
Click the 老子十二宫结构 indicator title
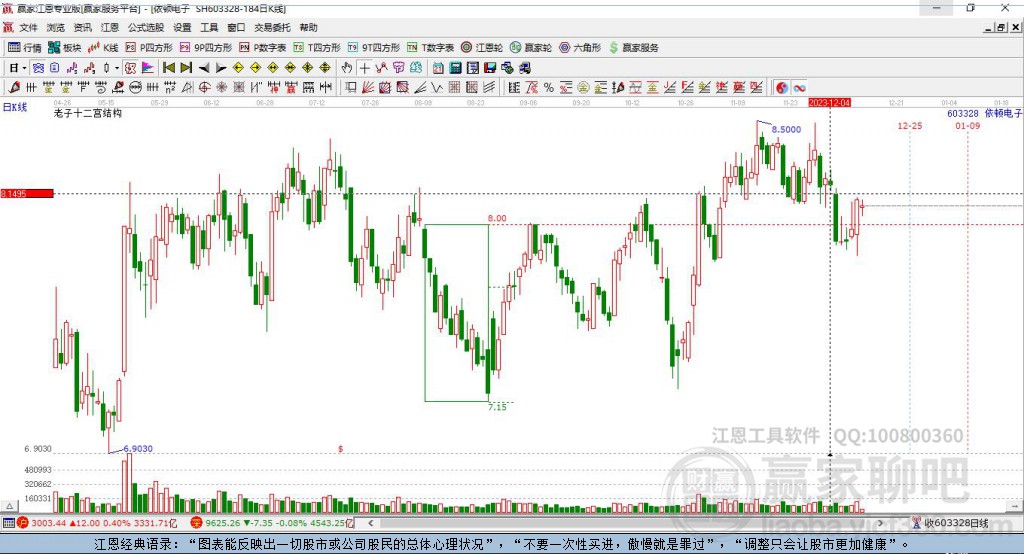coord(88,113)
